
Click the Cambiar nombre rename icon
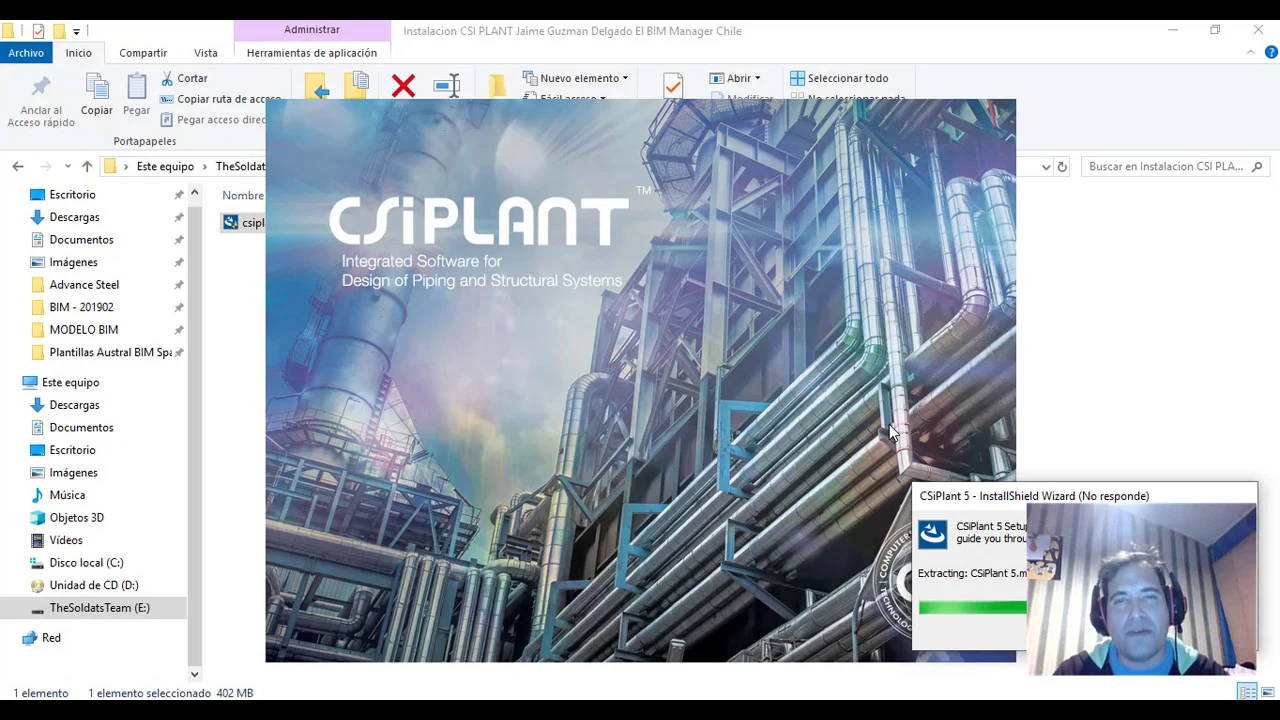(447, 86)
